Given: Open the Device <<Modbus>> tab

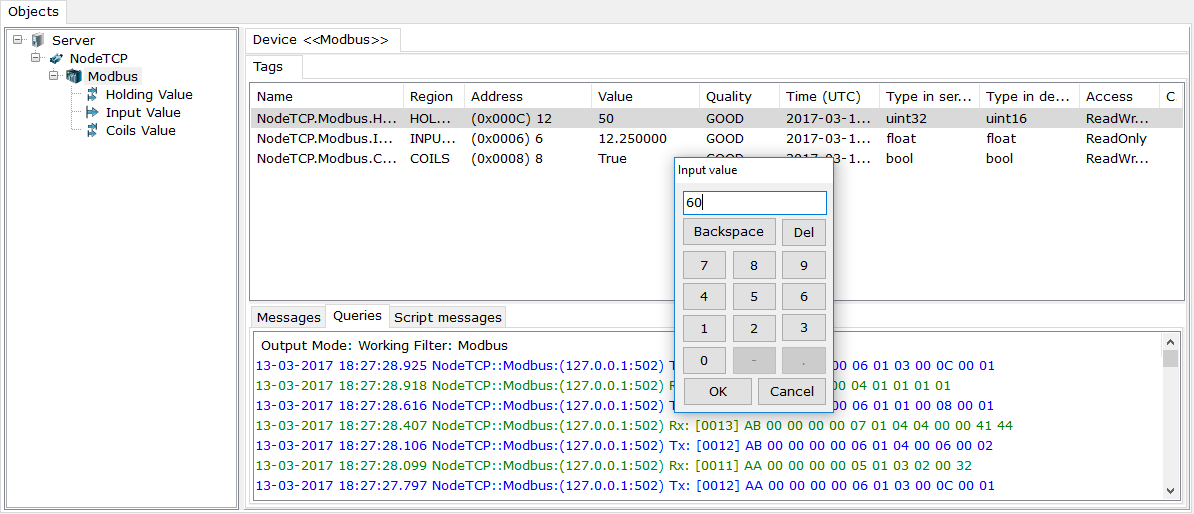Looking at the screenshot, I should 321,40.
